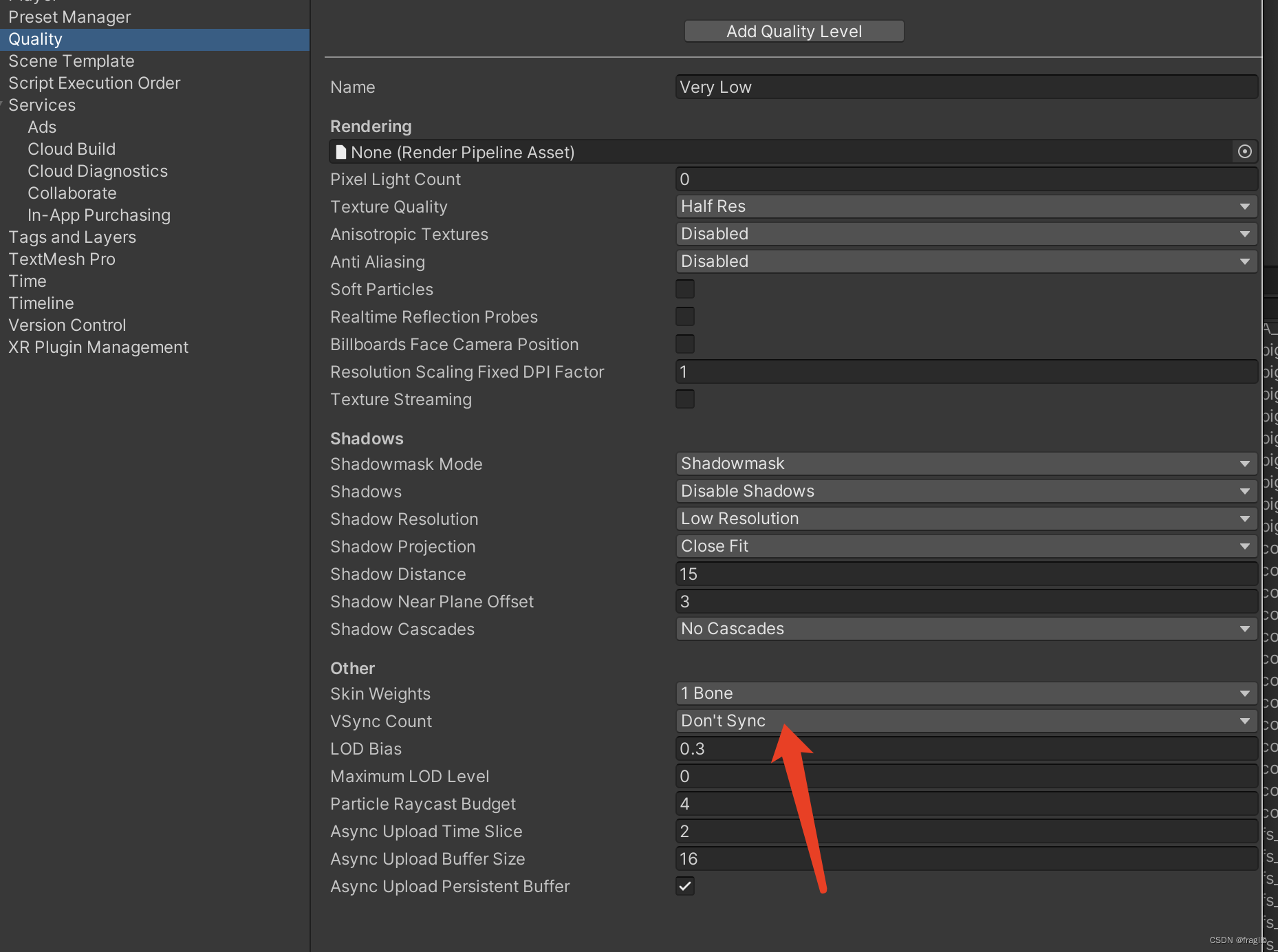This screenshot has width=1278, height=952.
Task: Open XR Plugin Management settings
Action: click(x=98, y=347)
